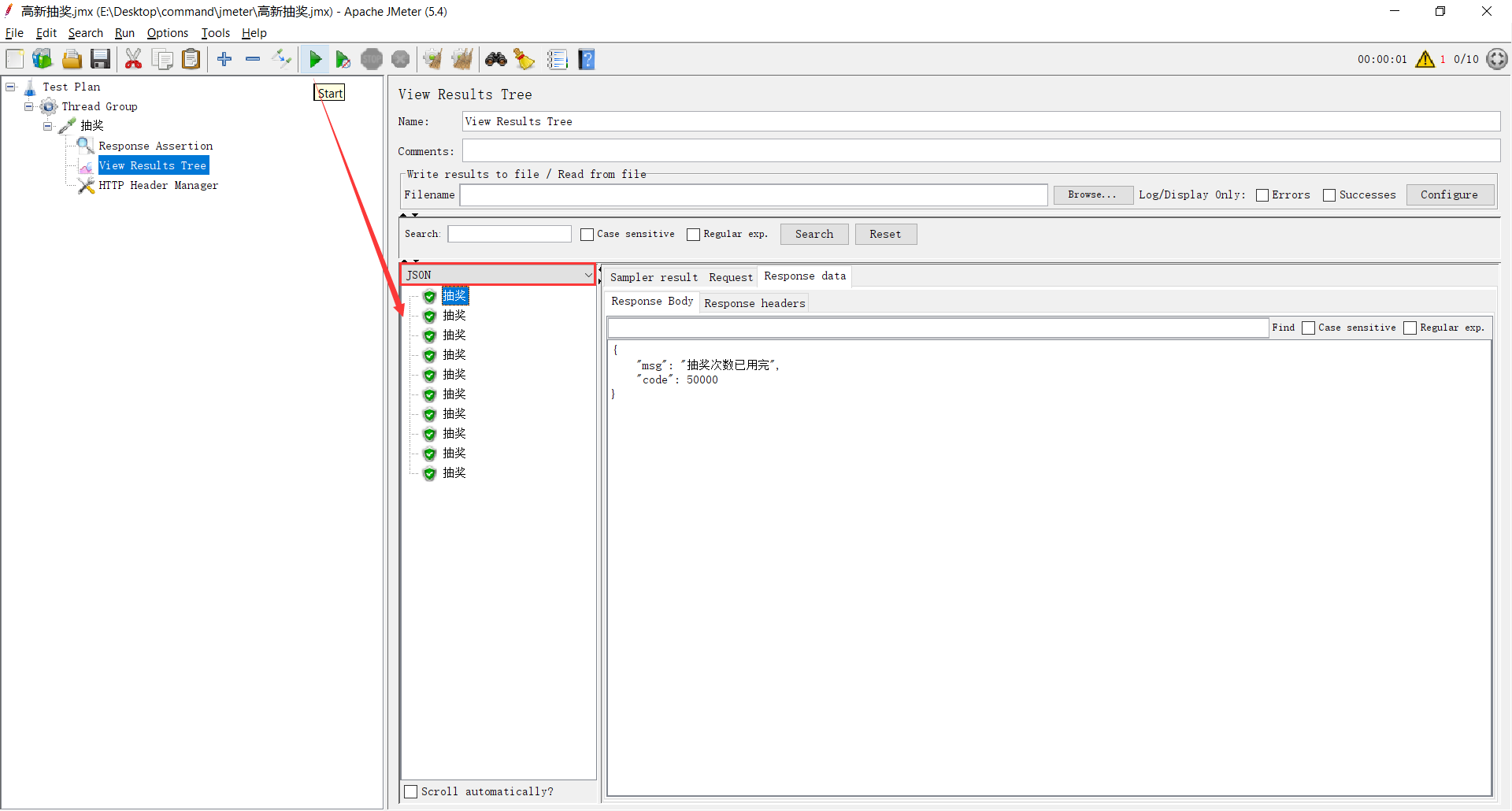Viewport: 1512px width, 811px height.
Task: Click the Find text field in response panel
Action: coord(938,328)
